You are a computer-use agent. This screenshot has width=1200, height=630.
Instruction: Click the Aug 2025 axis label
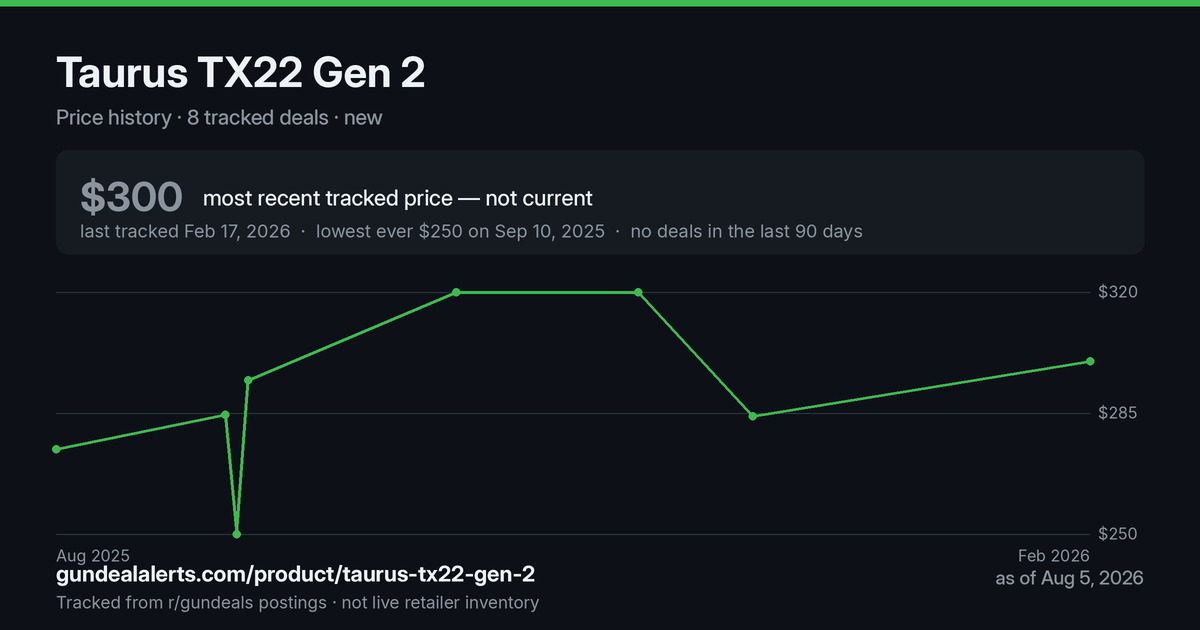pyautogui.click(x=92, y=555)
